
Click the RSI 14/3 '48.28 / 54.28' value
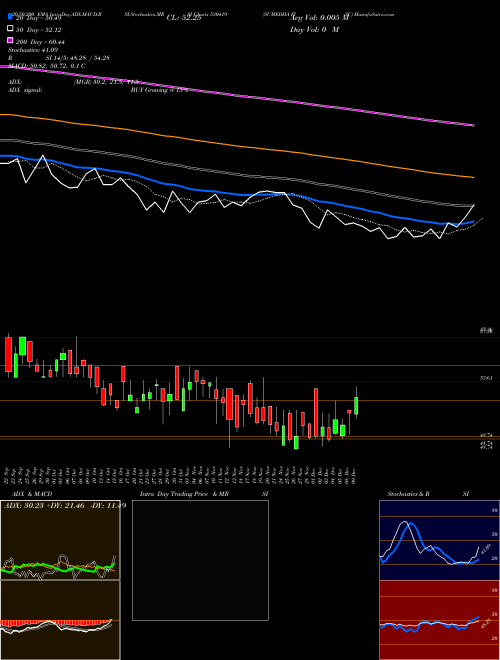coord(90,58)
